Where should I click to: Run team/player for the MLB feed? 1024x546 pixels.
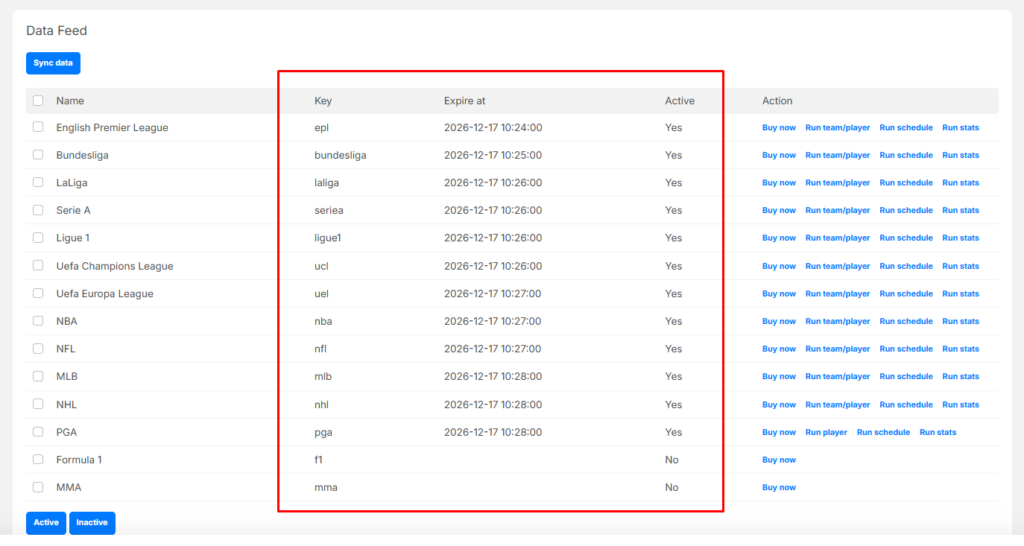coord(838,377)
